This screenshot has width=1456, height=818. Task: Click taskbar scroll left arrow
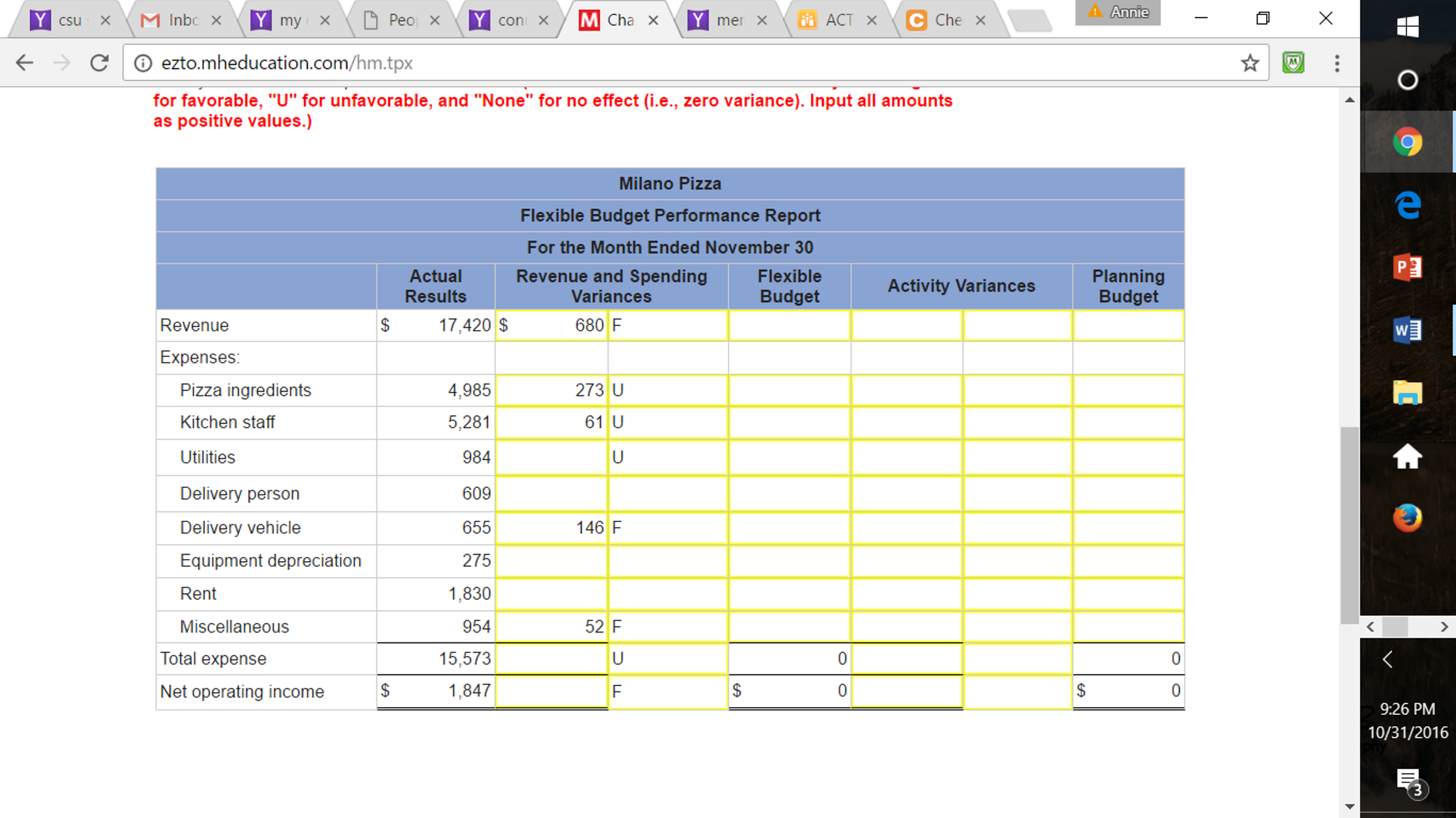[x=1371, y=627]
